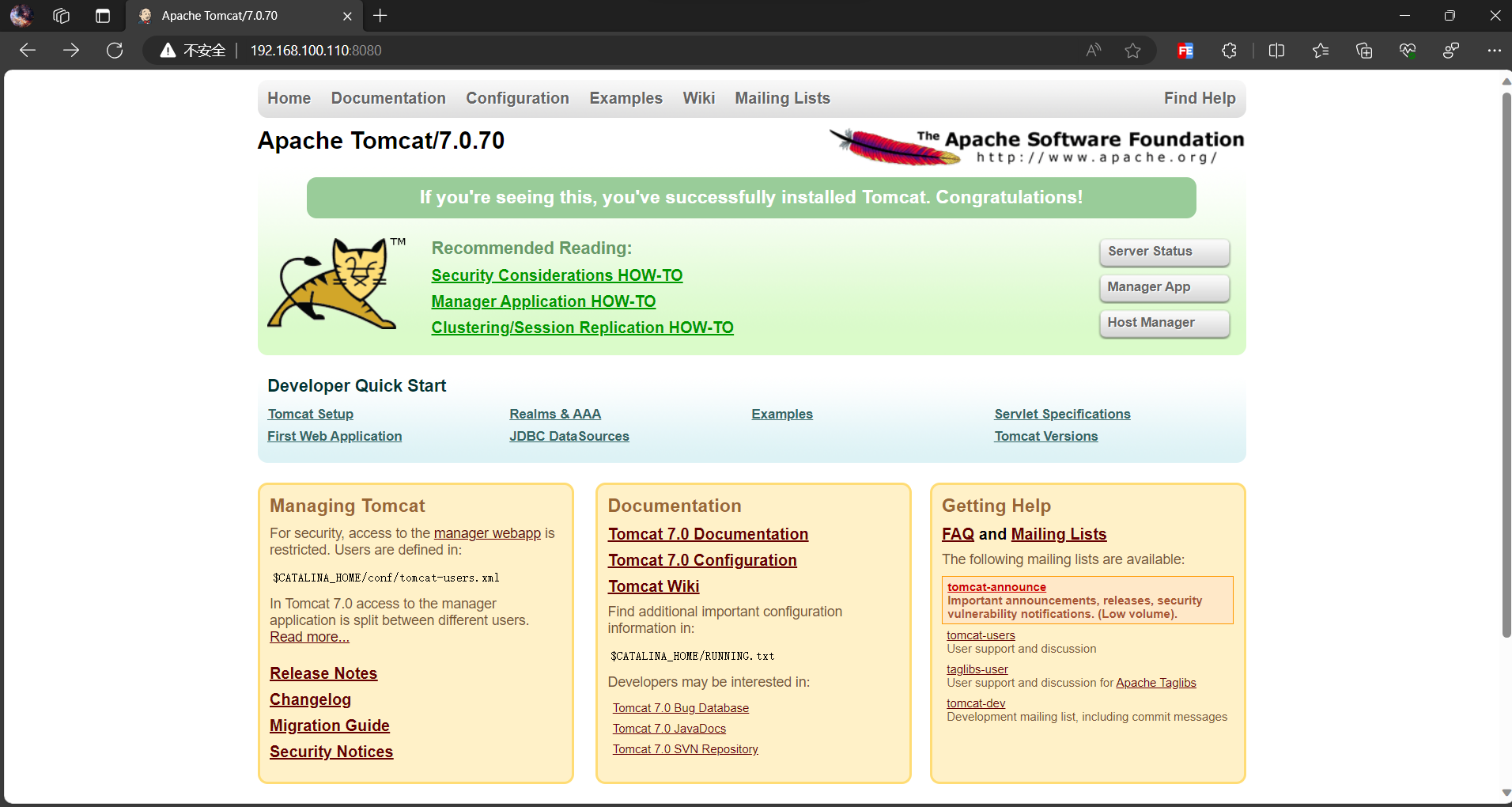Add page to favorites star

coord(1132,51)
